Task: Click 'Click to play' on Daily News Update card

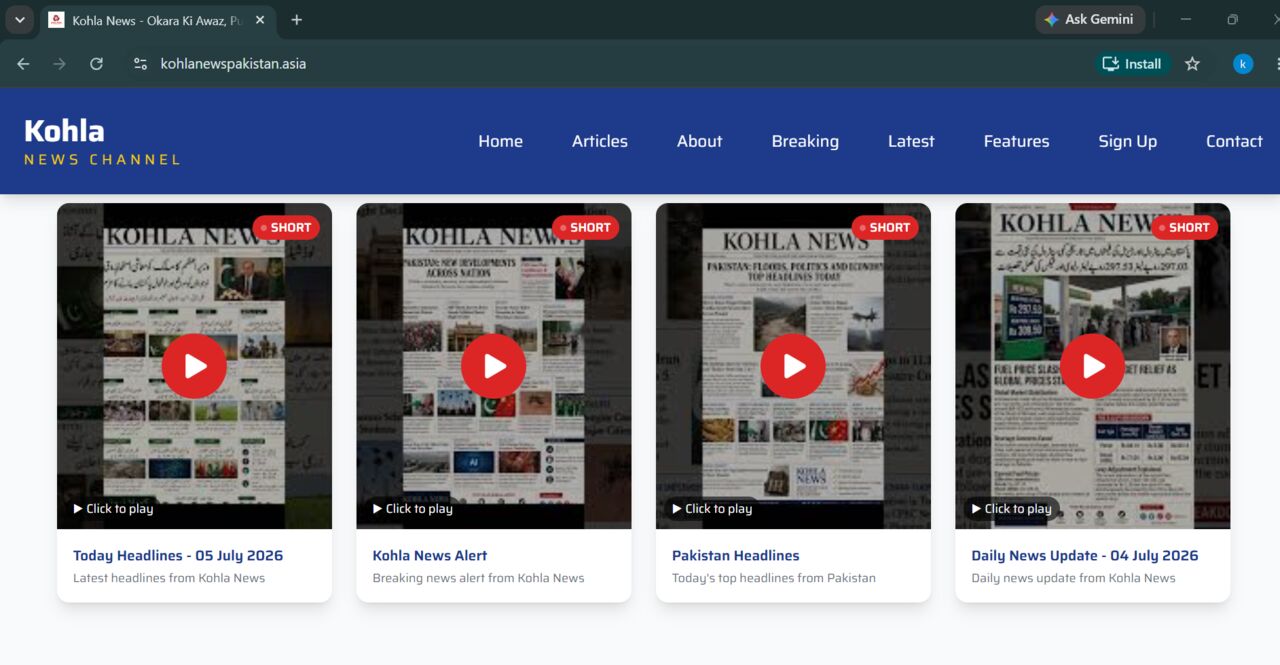Action: (x=1012, y=509)
